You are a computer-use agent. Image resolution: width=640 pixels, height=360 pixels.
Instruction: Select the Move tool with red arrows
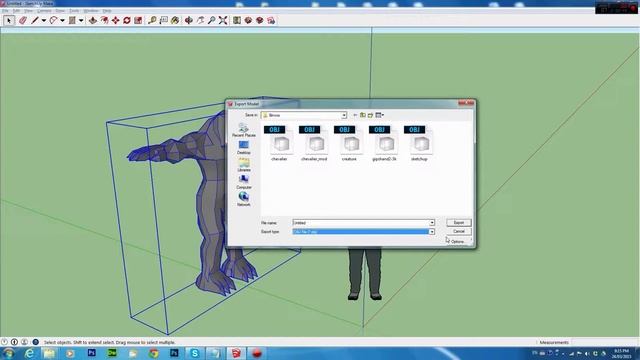116,20
